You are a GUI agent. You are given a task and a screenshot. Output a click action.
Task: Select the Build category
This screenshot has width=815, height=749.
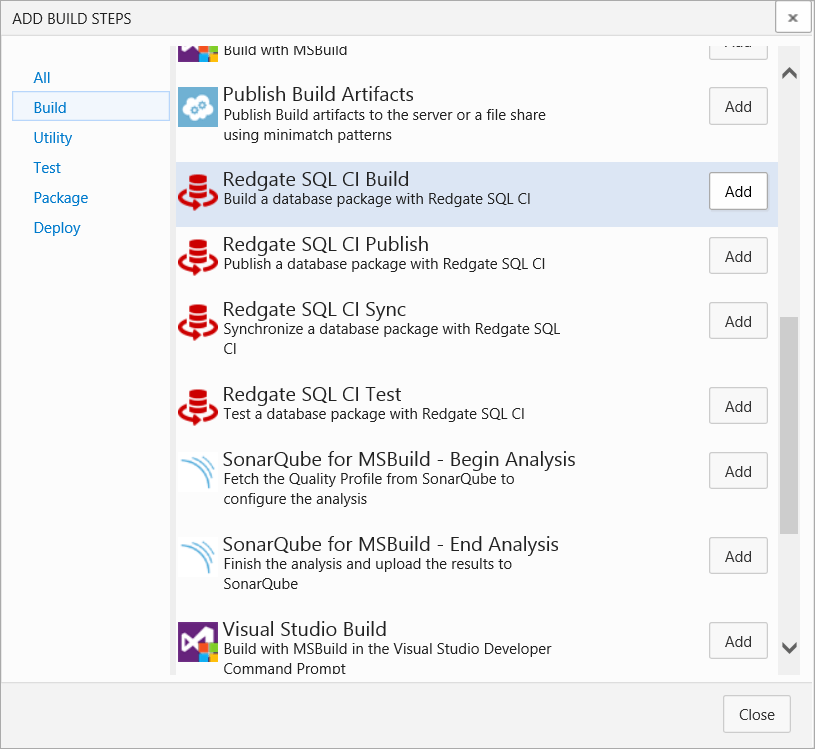click(91, 107)
